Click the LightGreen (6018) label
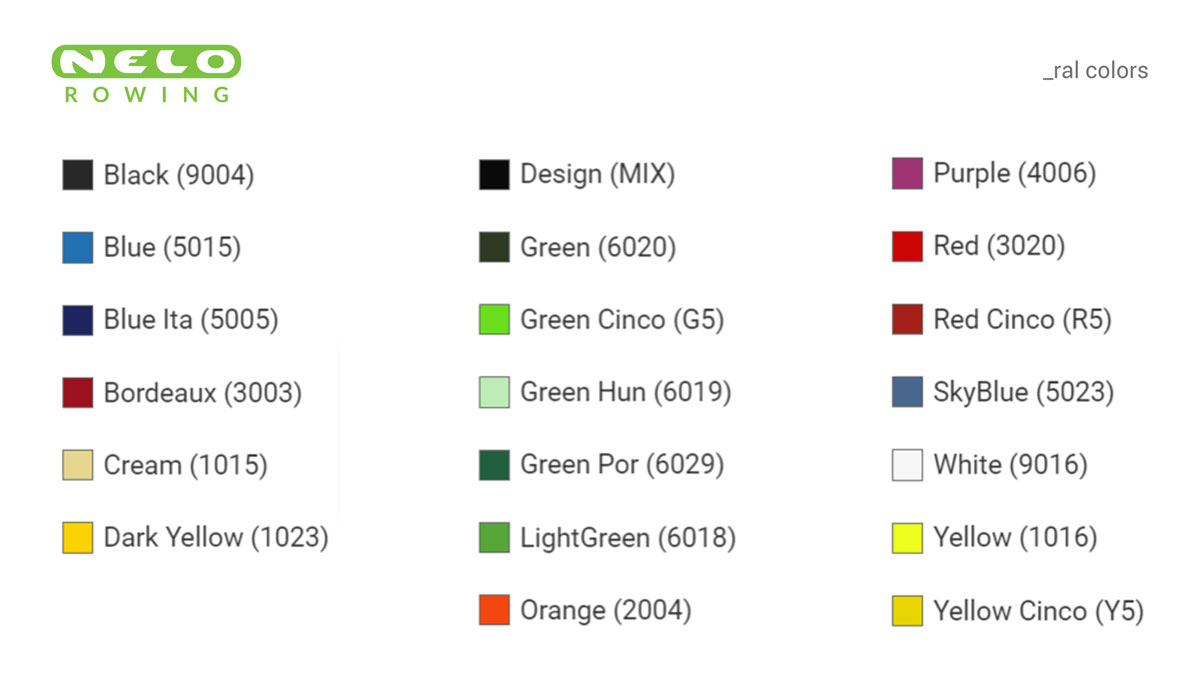 [628, 538]
